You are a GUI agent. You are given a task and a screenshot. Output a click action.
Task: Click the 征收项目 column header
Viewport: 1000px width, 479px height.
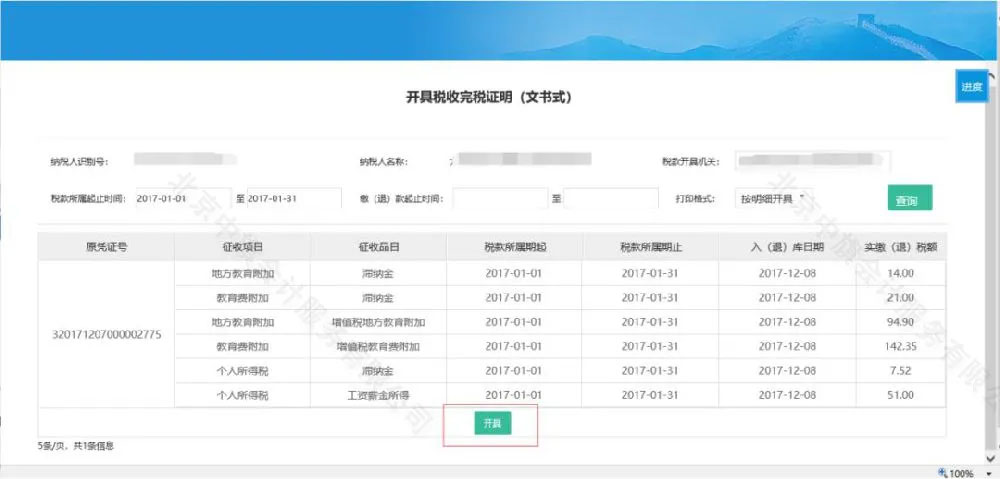[x=242, y=247]
